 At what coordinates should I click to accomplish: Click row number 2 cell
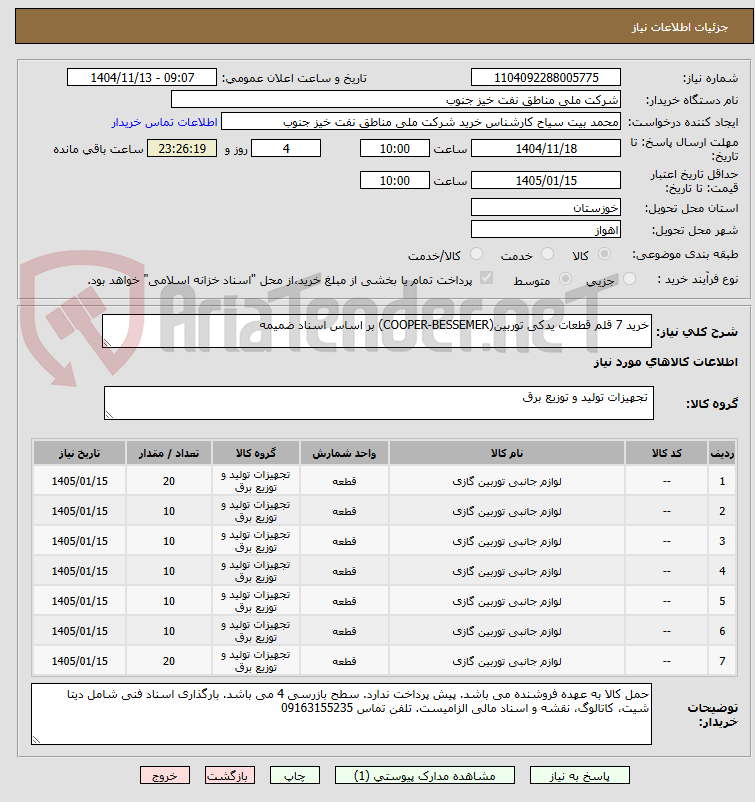722,511
